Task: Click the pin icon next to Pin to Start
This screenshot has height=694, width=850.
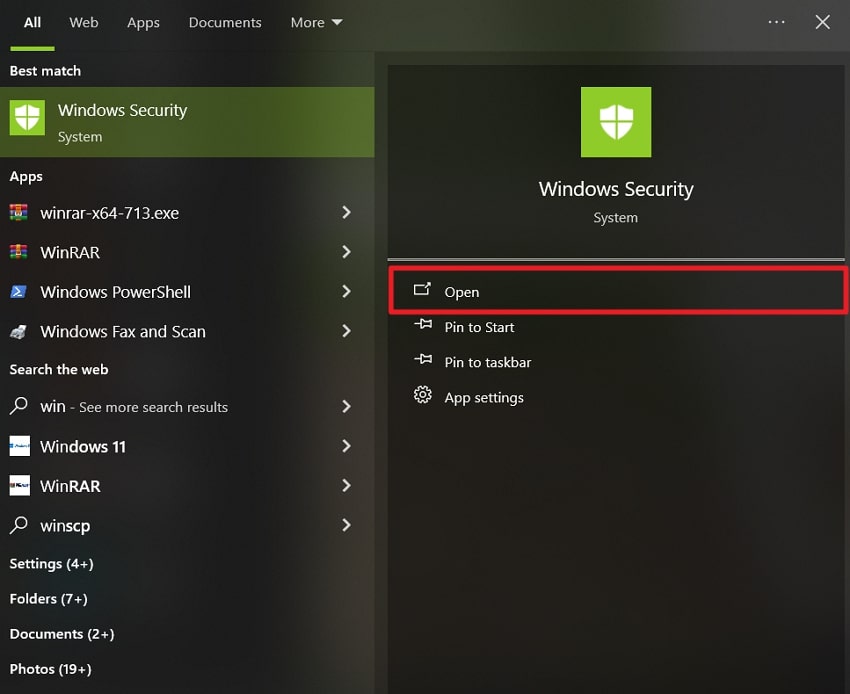Action: pos(423,325)
